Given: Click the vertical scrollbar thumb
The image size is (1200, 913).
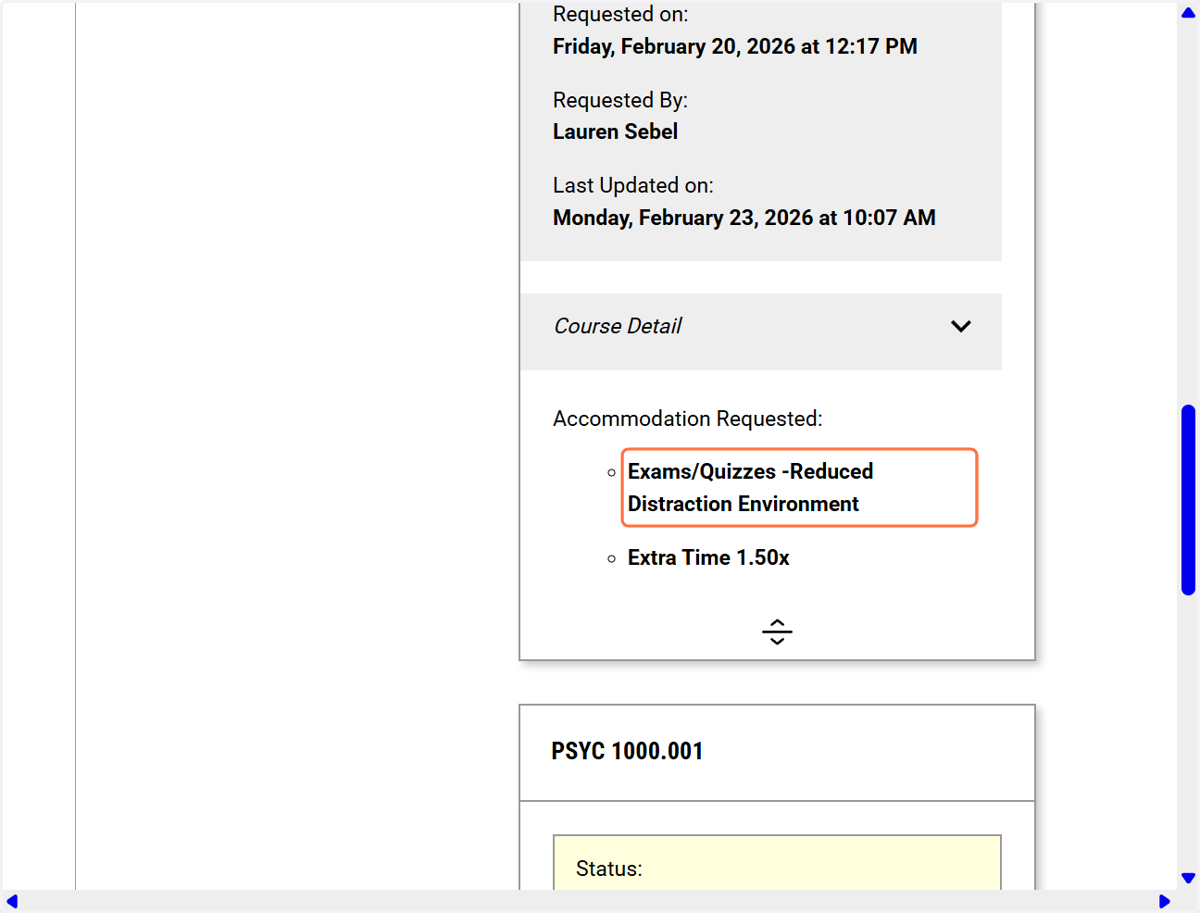Looking at the screenshot, I should pyautogui.click(x=1188, y=500).
